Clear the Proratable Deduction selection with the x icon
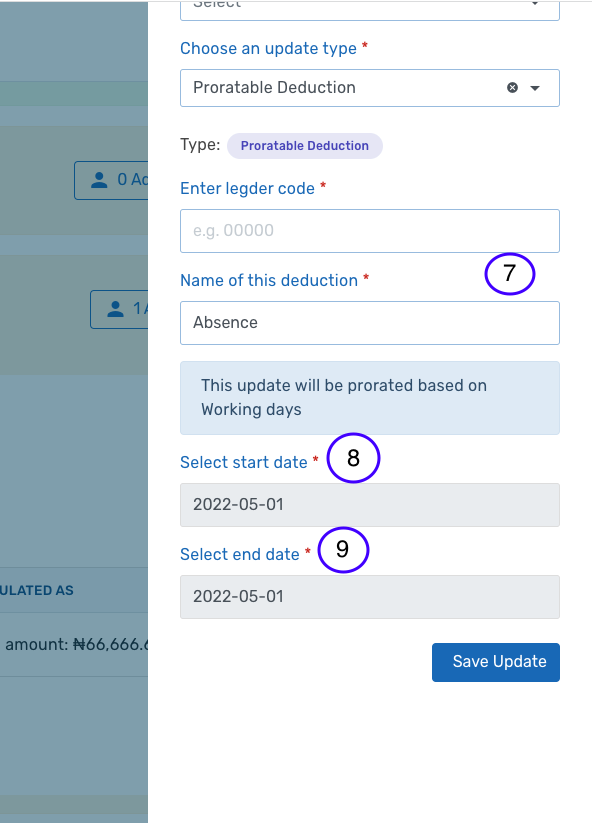The image size is (592, 823). pyautogui.click(x=512, y=88)
